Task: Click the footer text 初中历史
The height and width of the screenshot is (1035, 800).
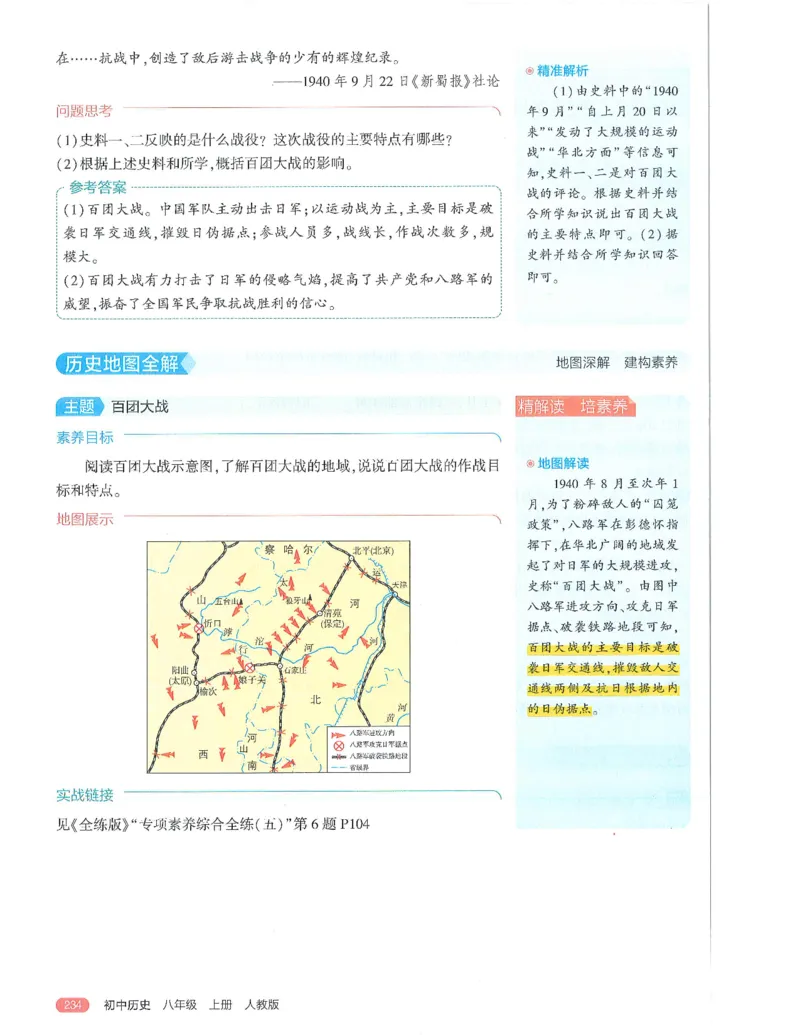Action: pyautogui.click(x=127, y=1005)
